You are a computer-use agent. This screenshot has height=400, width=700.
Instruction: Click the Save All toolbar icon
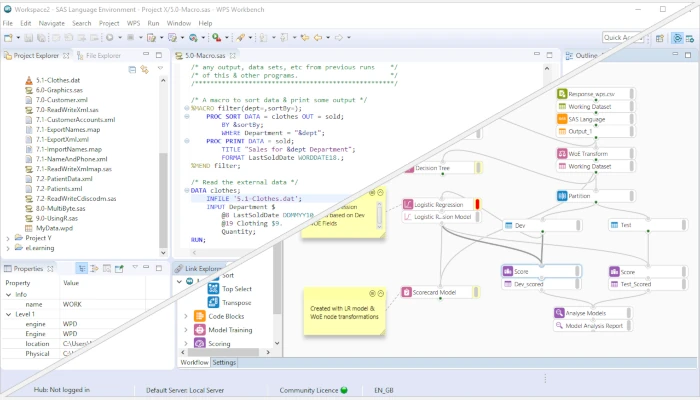[41, 38]
